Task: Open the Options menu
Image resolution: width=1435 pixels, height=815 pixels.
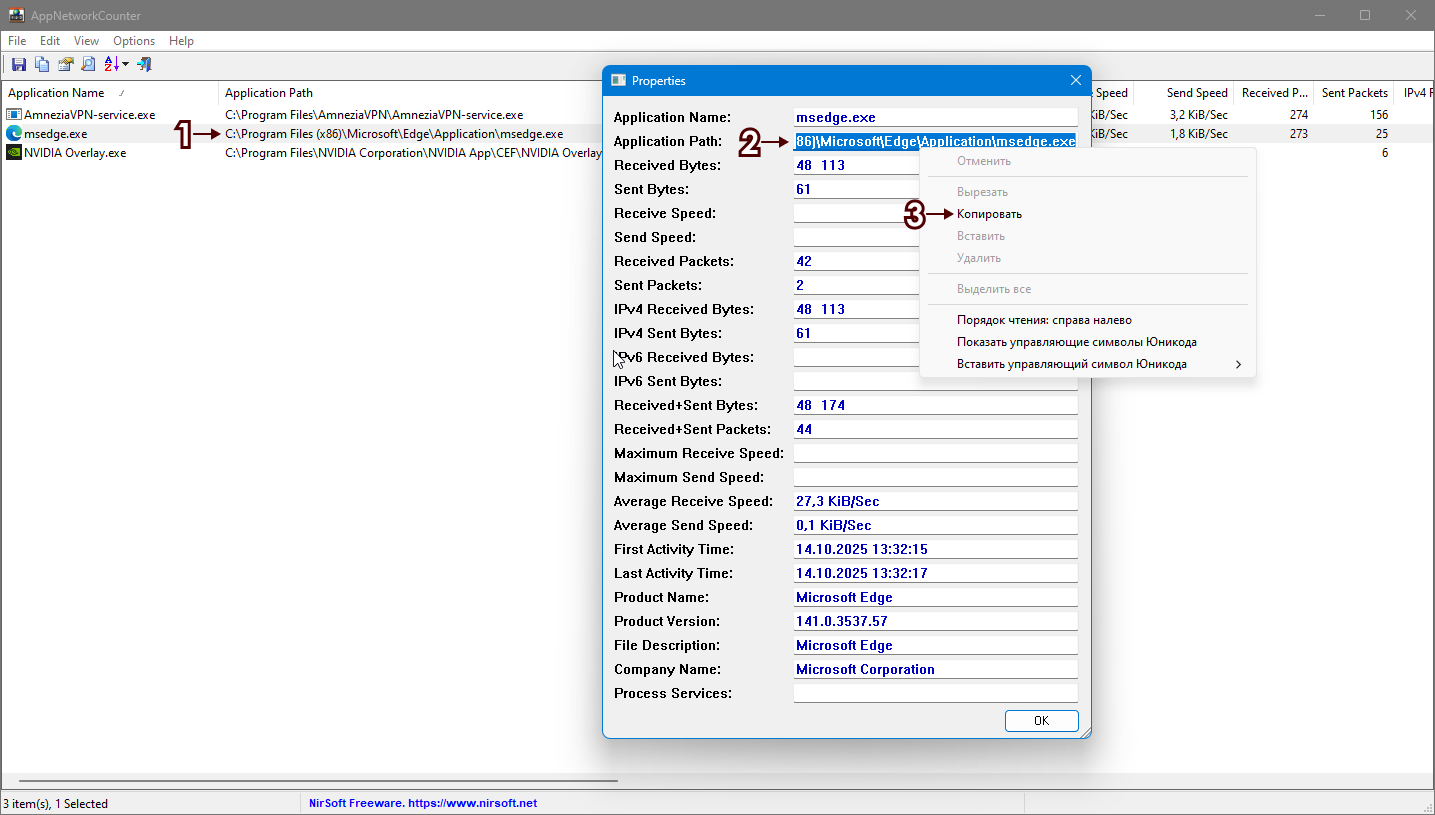Action: coord(134,41)
